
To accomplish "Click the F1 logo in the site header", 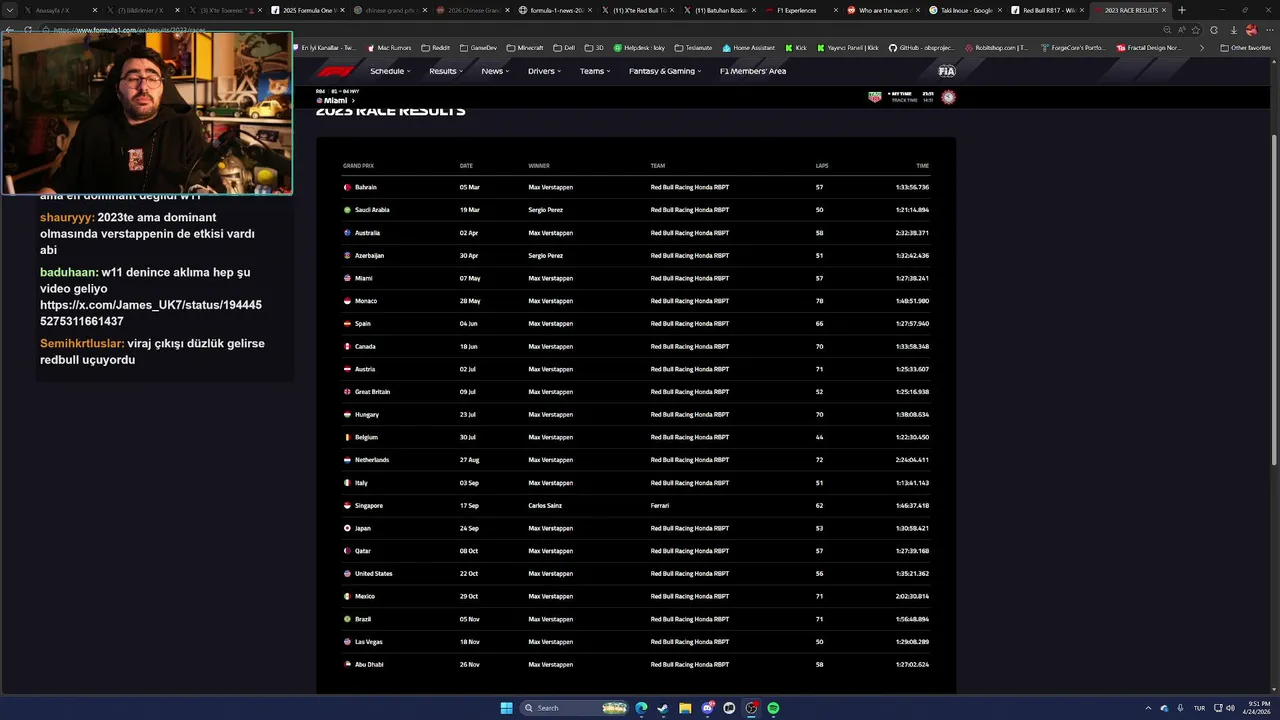I will pyautogui.click(x=335, y=71).
